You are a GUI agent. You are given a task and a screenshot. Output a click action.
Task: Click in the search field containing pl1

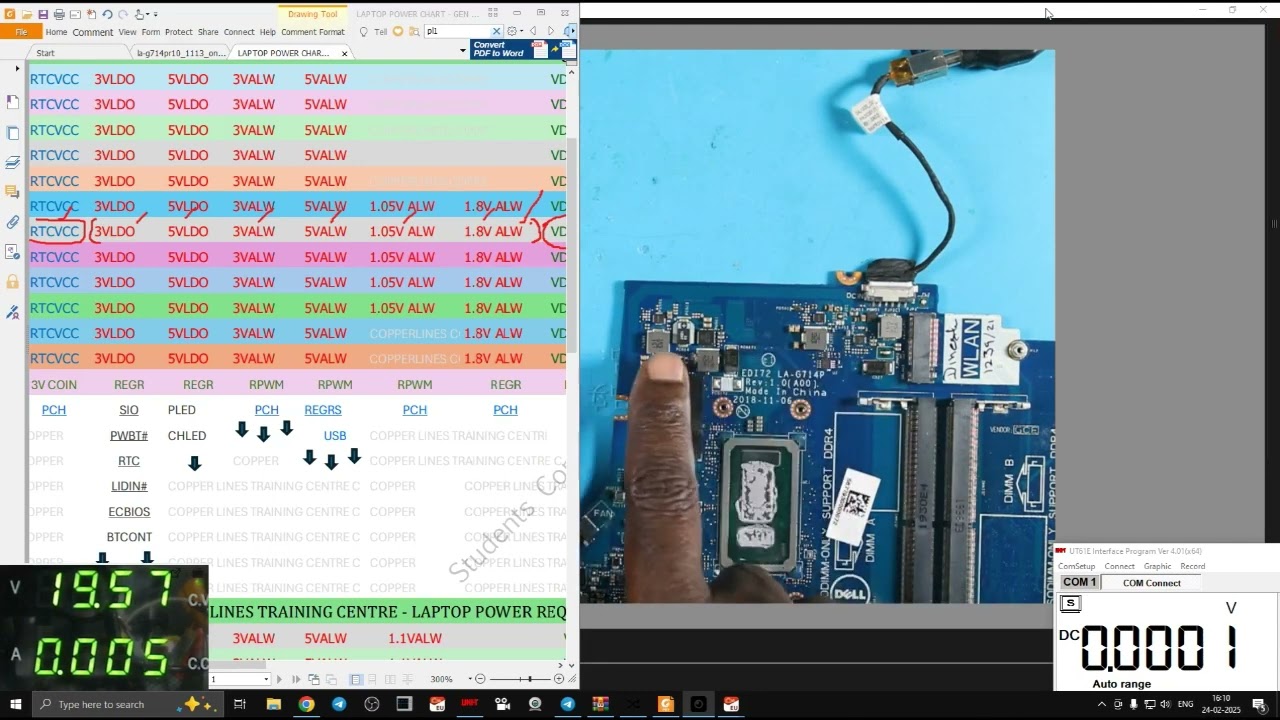(x=457, y=31)
